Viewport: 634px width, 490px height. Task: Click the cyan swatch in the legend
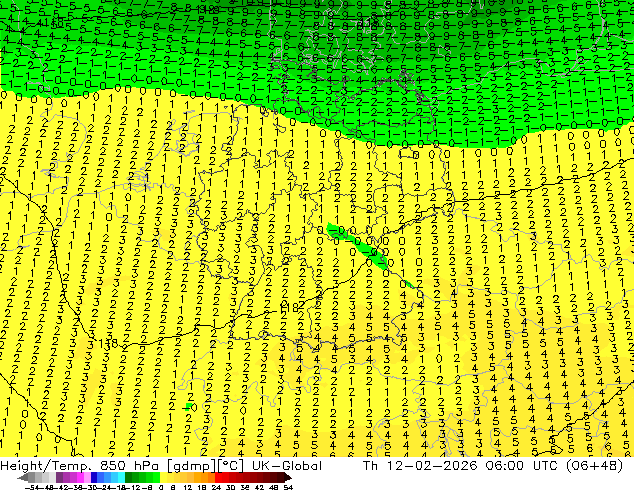point(121,477)
